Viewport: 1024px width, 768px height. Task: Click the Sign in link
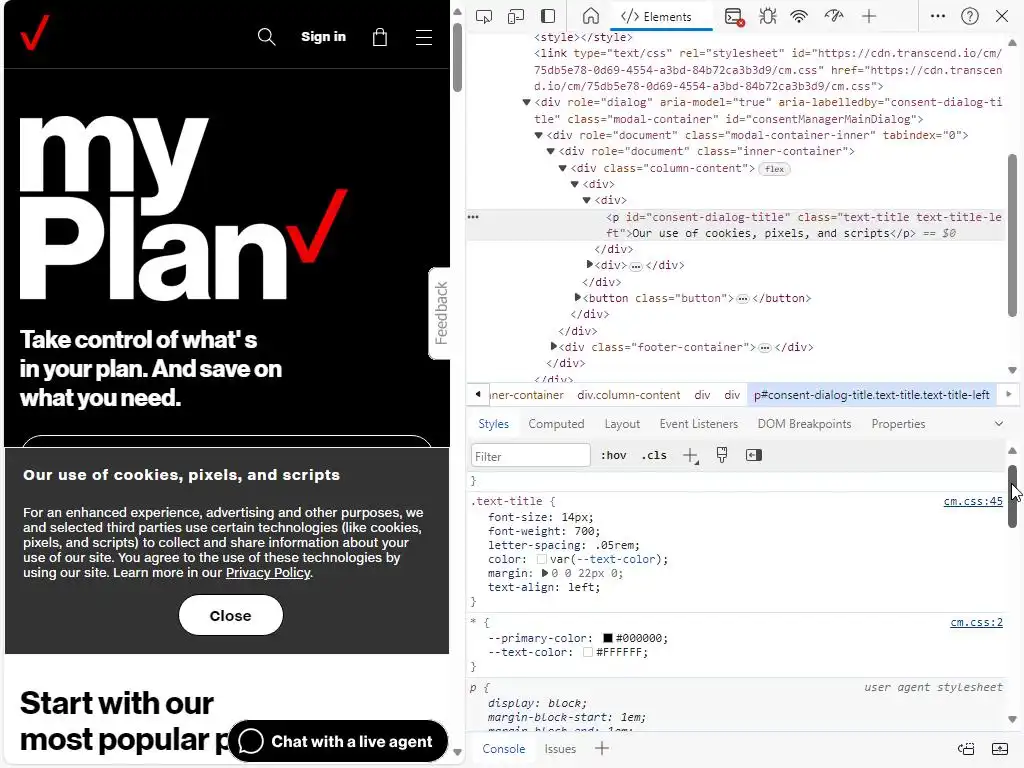[323, 37]
